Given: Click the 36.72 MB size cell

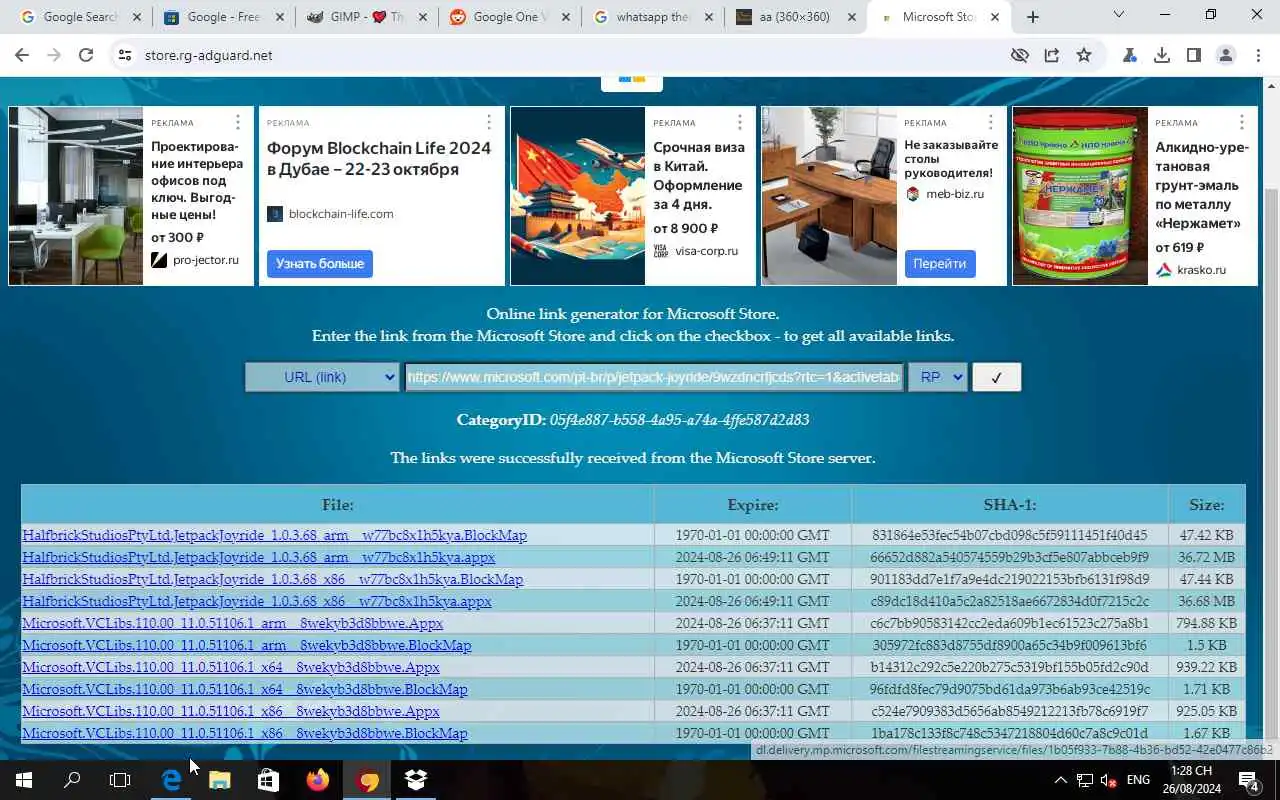Looking at the screenshot, I should click(1206, 557).
